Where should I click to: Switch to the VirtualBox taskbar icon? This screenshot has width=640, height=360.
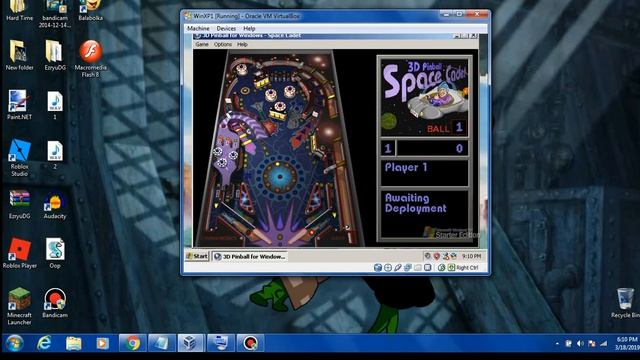tap(191, 343)
